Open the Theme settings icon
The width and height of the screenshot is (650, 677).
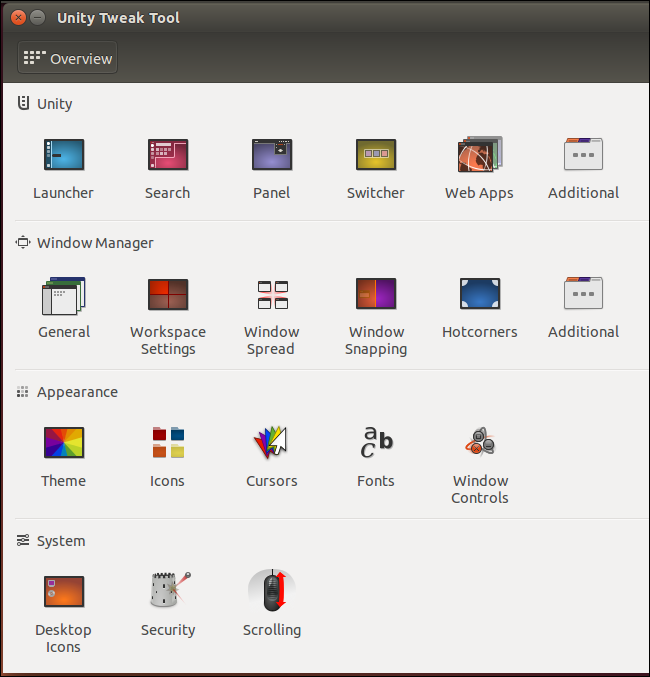[64, 443]
